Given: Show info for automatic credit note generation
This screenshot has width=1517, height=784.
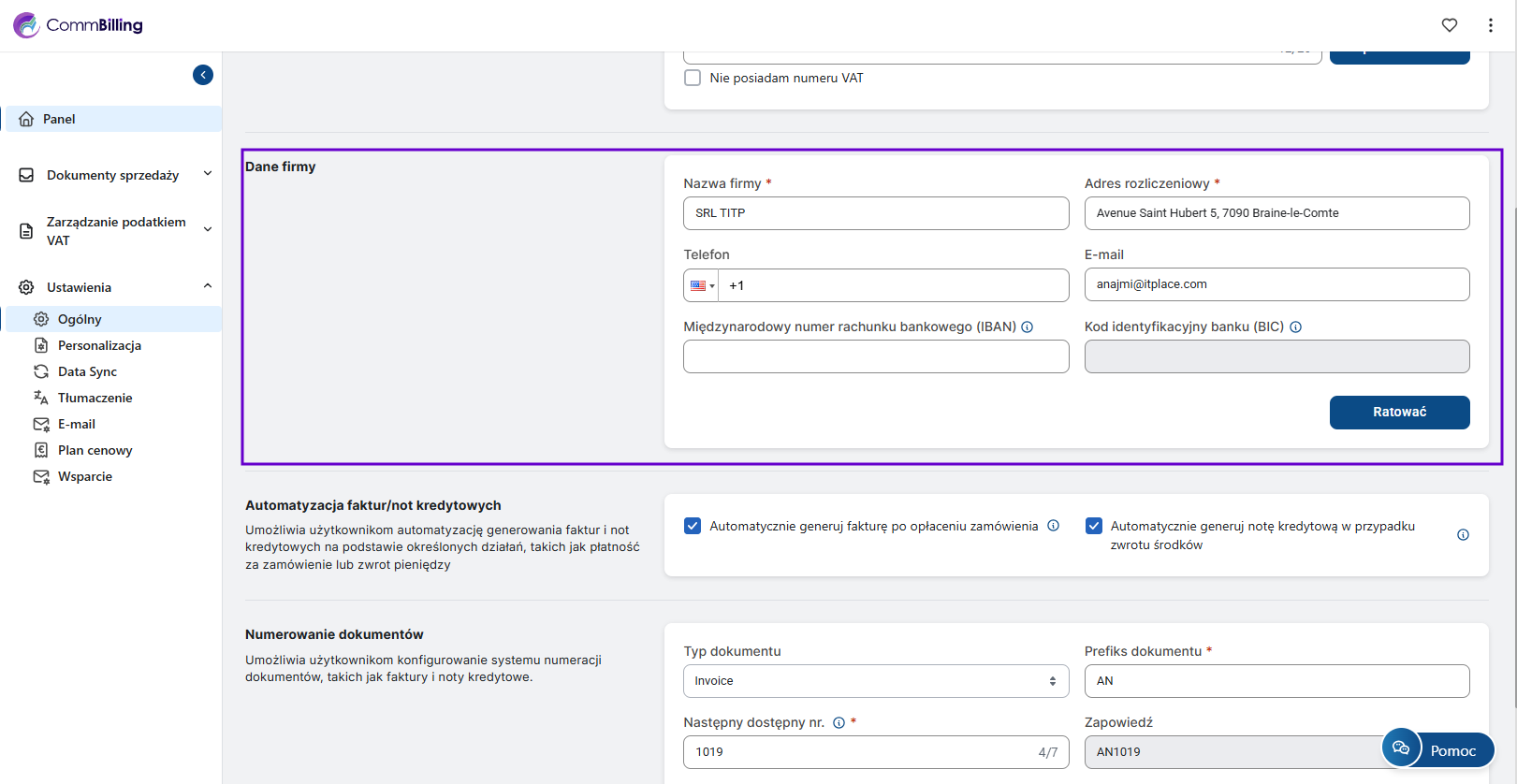Looking at the screenshot, I should (x=1463, y=535).
